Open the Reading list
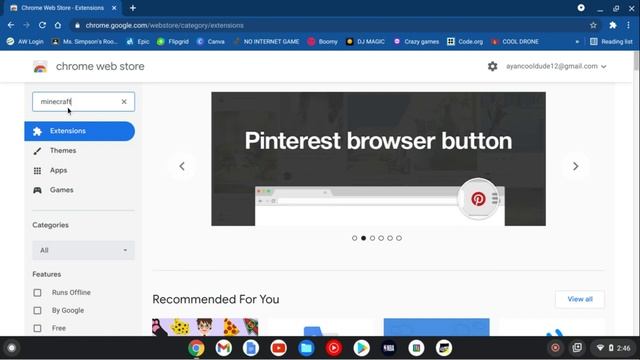Viewport: 640px width, 360px height. (611, 42)
